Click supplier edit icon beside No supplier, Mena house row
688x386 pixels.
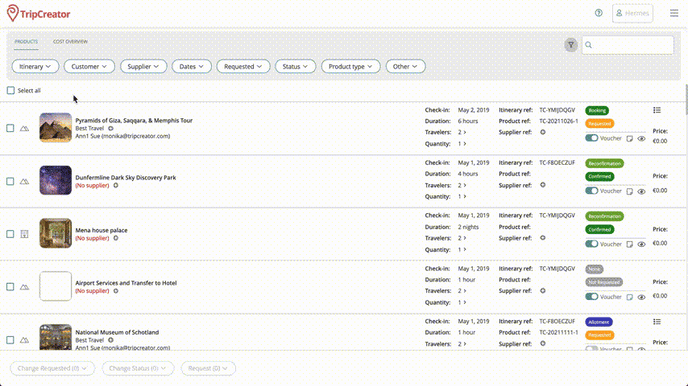click(116, 238)
